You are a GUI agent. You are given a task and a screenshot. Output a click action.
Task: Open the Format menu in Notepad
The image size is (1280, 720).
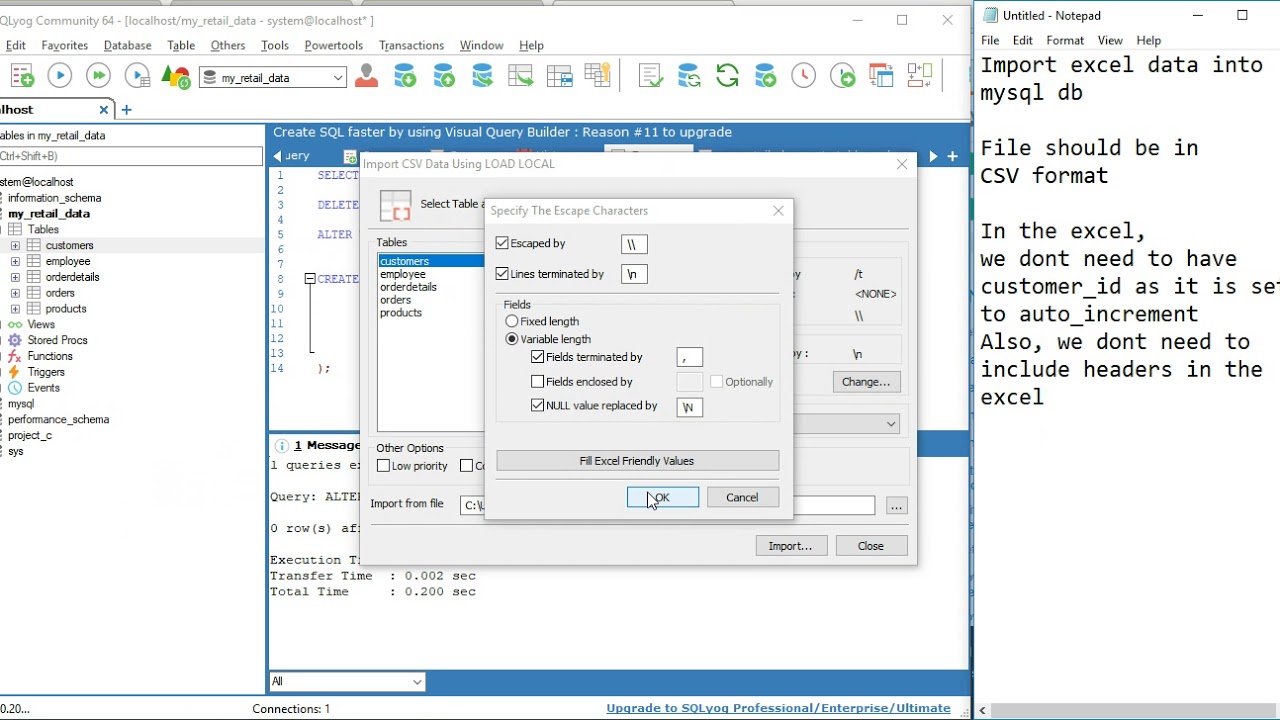pyautogui.click(x=1065, y=41)
